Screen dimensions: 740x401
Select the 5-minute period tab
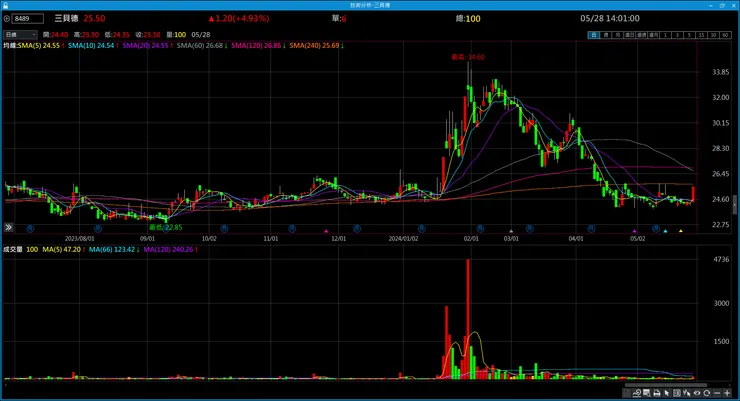point(689,35)
